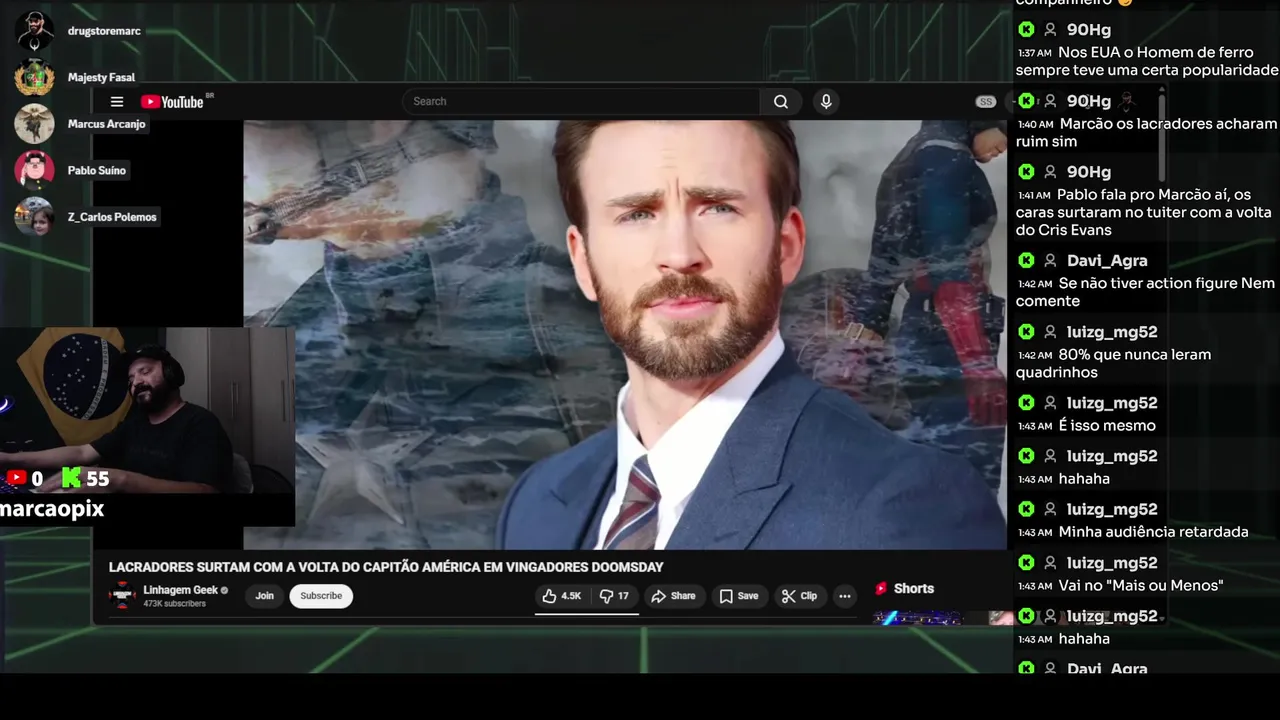Click user icon on 90Hg's 1:41 AM message

pos(1050,171)
